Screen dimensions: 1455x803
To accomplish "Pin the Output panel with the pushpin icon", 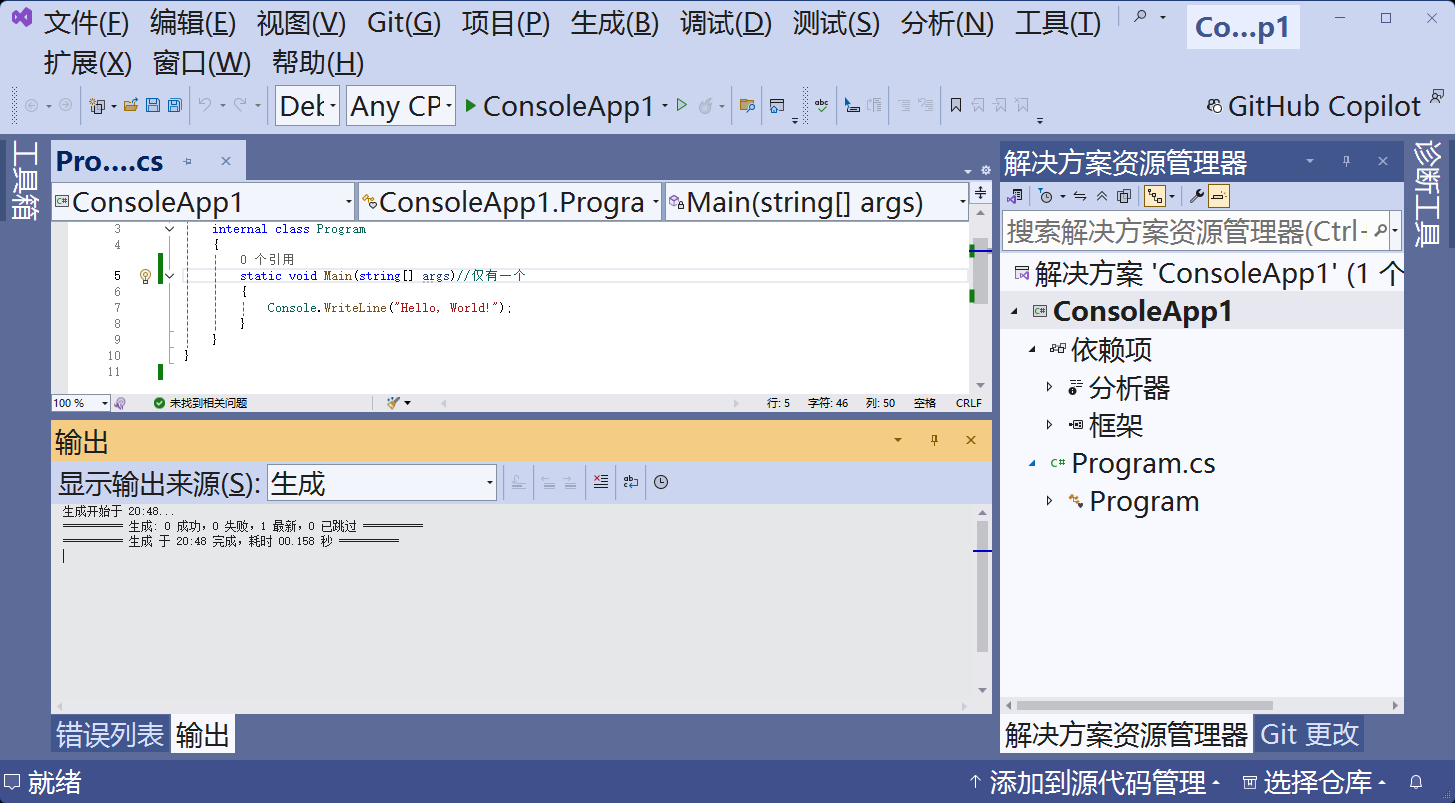I will click(935, 440).
